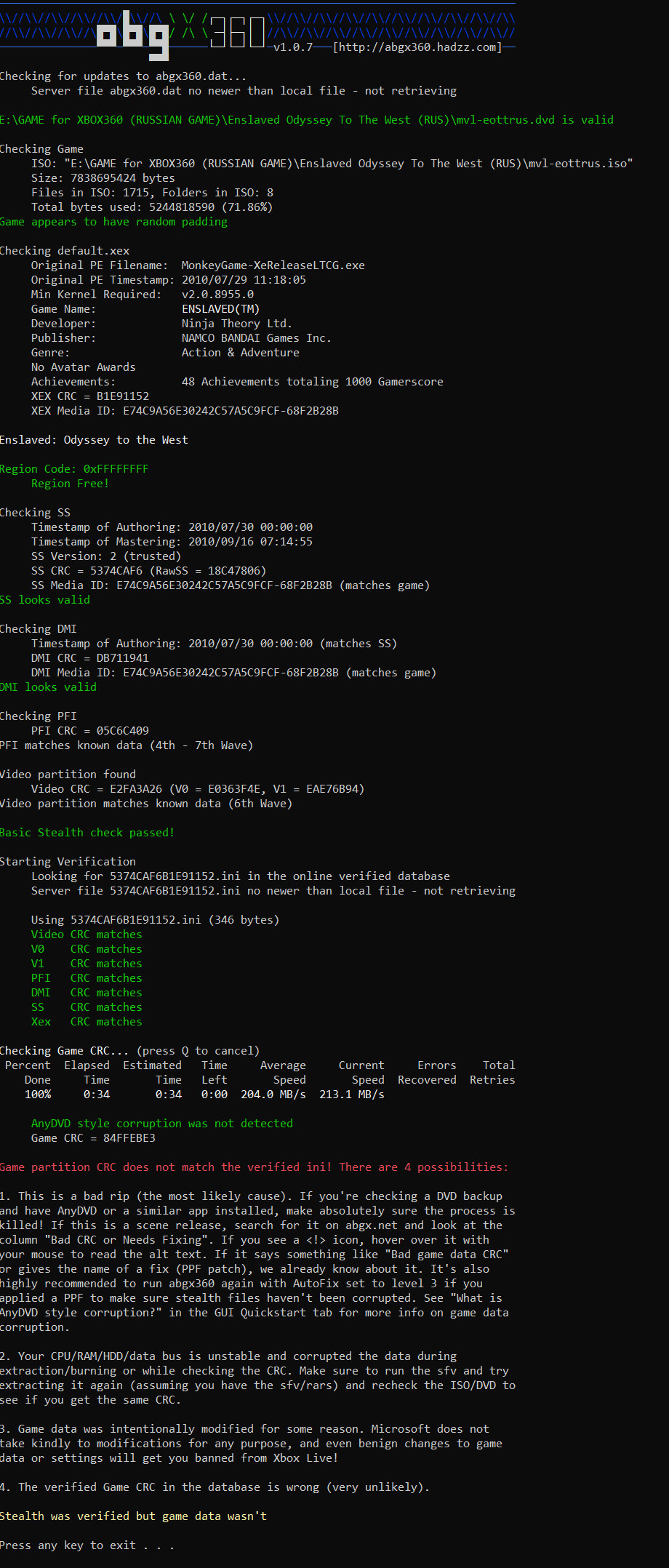Image resolution: width=669 pixels, height=1568 pixels.
Task: Click game name ENSLAVED(TM)
Action: [221, 309]
